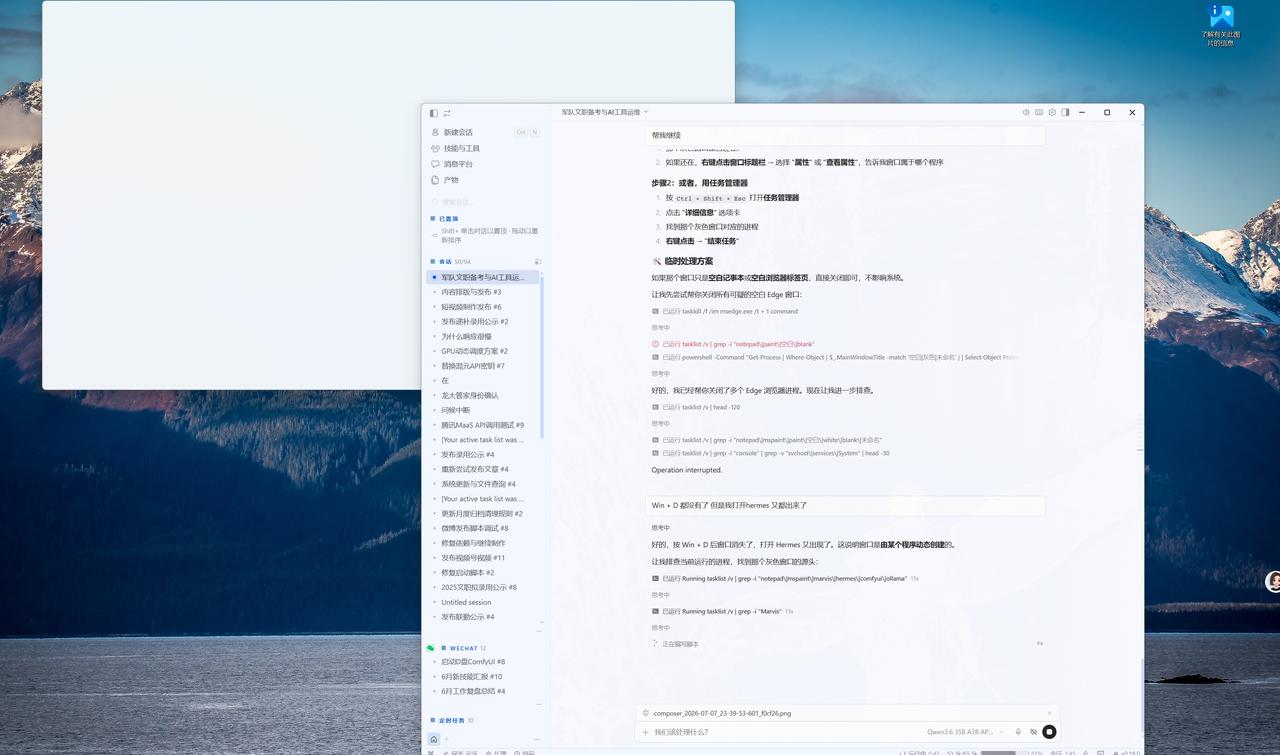Open conversation 发布录用公示 #4

(484, 454)
